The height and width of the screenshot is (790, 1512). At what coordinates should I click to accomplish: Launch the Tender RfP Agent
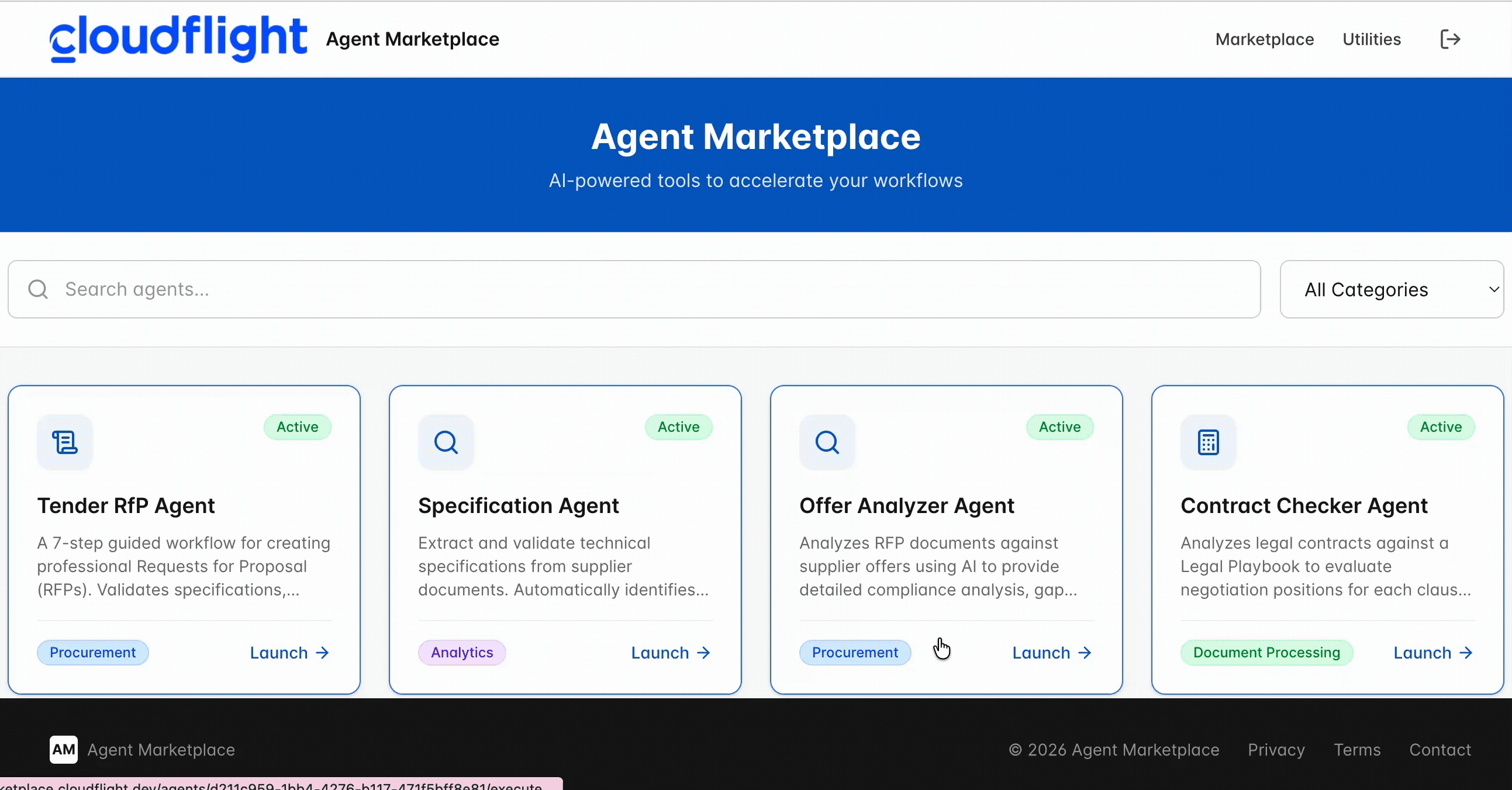coord(289,653)
